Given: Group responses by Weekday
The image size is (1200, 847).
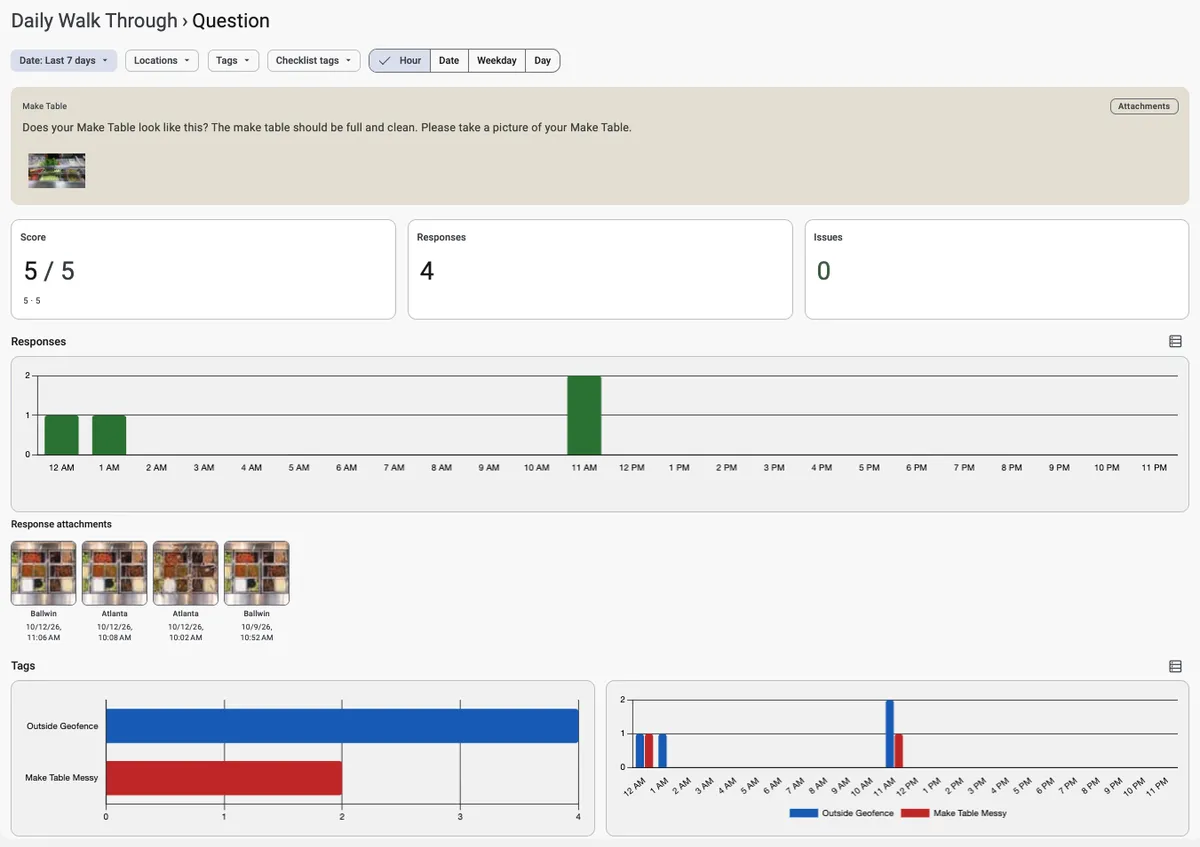Looking at the screenshot, I should pos(497,61).
